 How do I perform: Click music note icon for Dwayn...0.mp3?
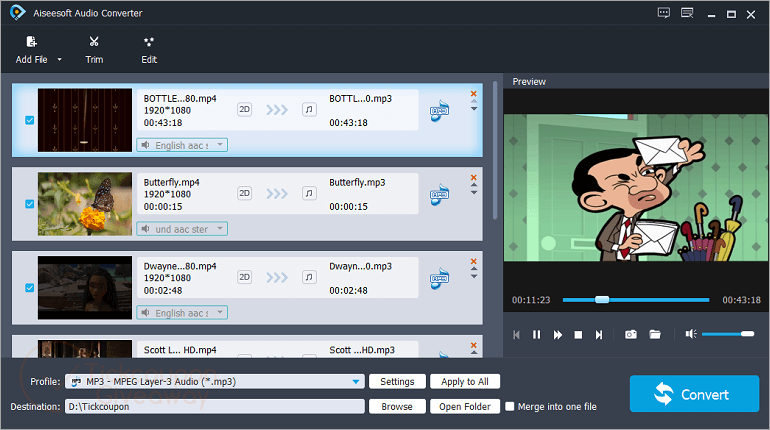(x=309, y=277)
